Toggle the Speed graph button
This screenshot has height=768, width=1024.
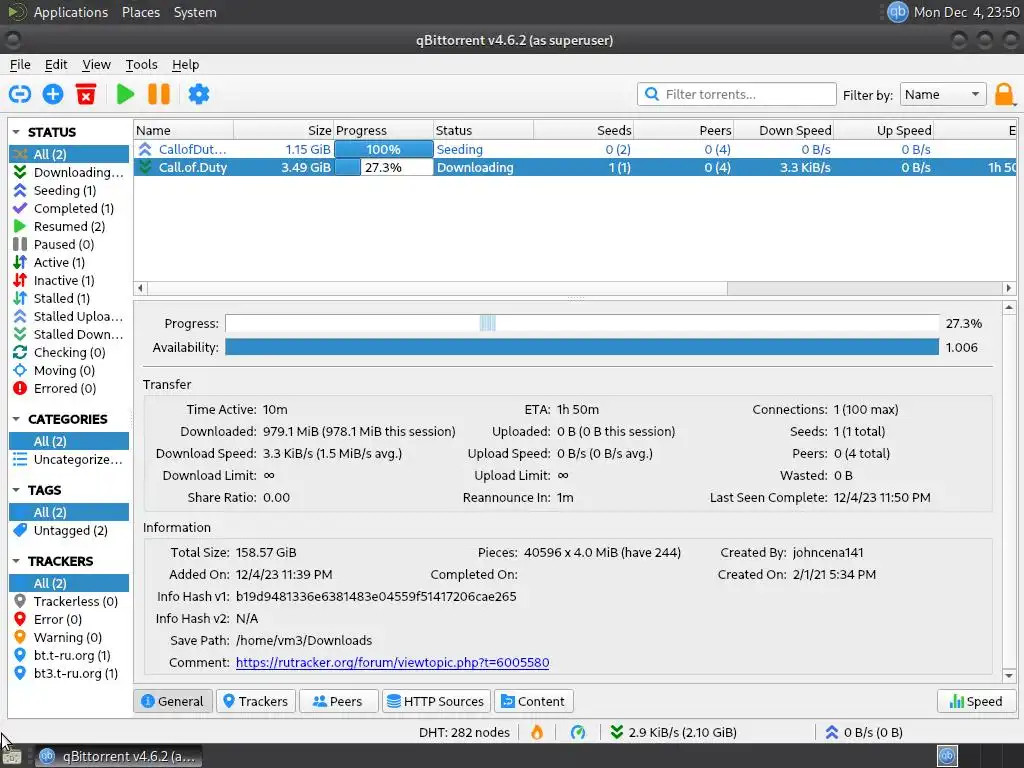[976, 701]
